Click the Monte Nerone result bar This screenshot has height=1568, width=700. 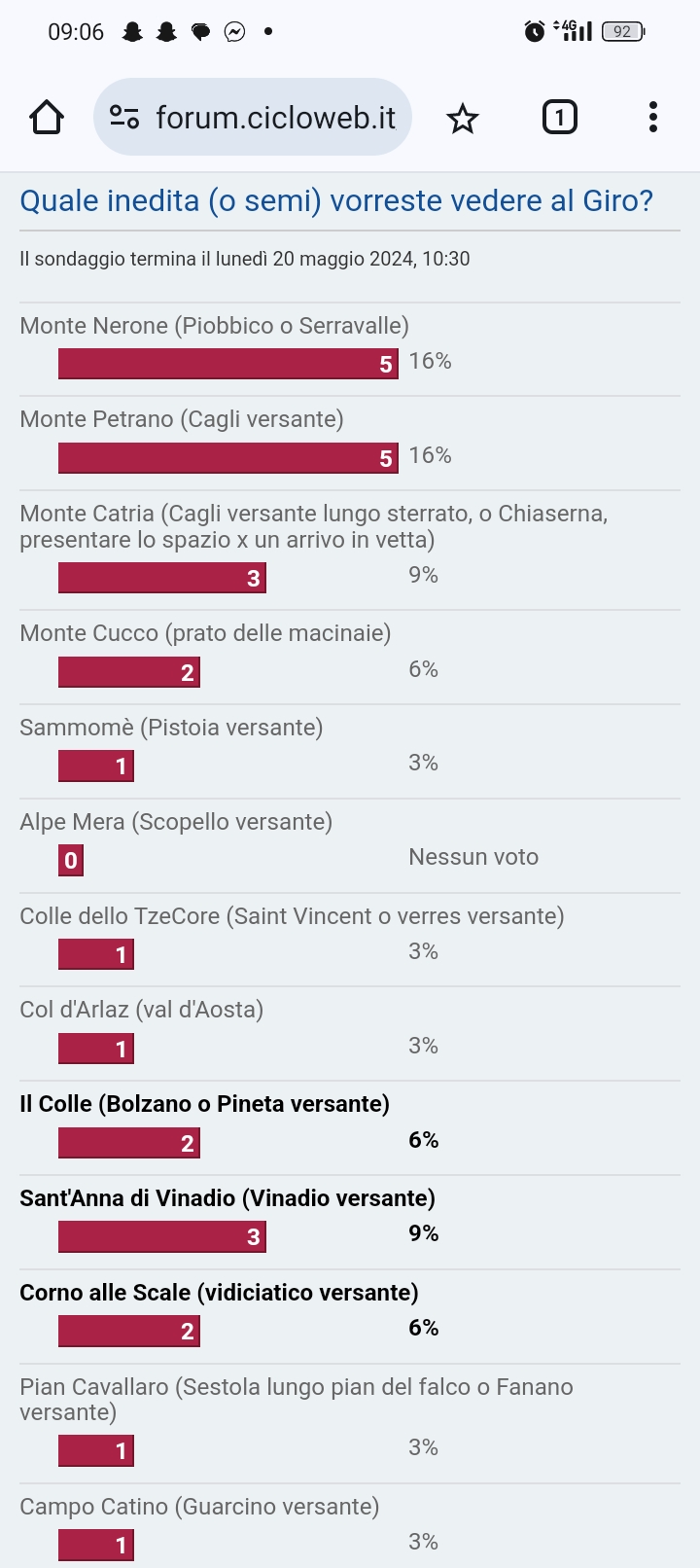tap(228, 364)
